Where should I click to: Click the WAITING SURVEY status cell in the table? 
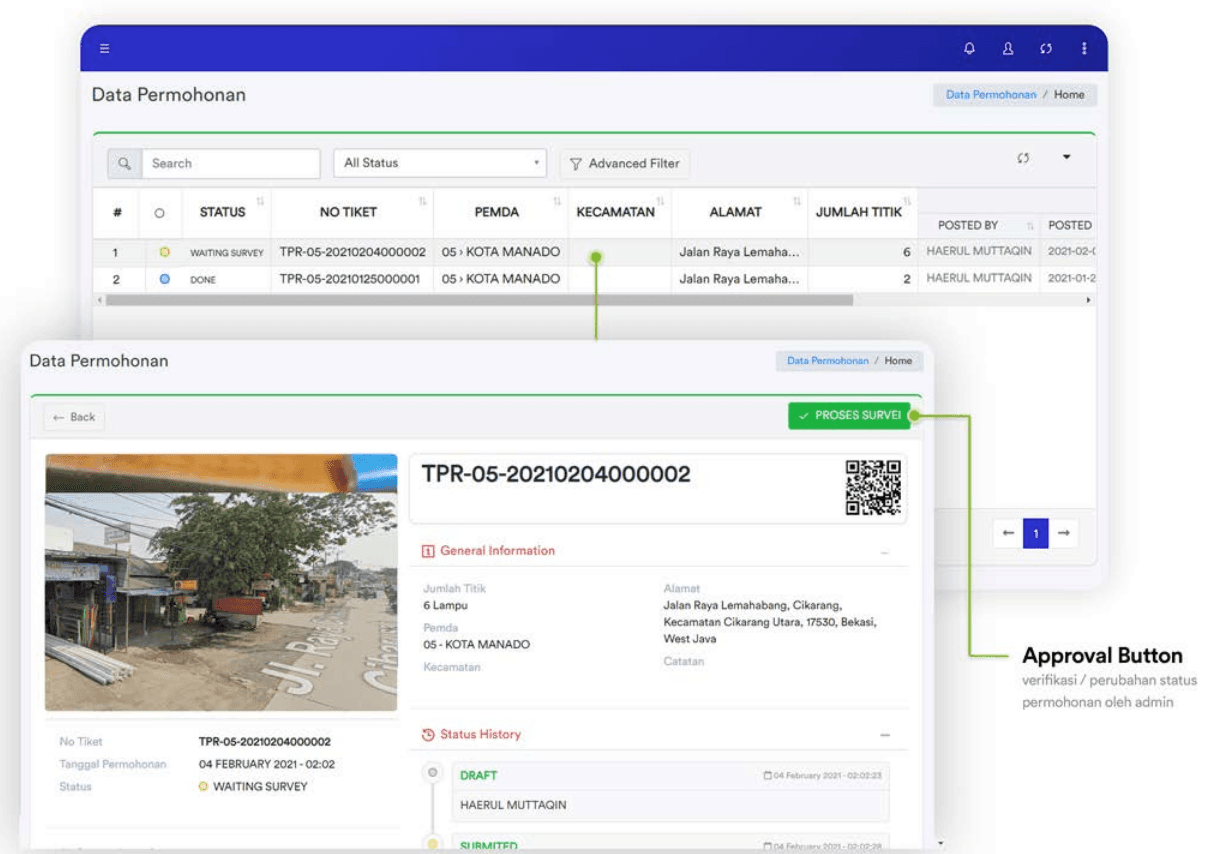point(226,253)
